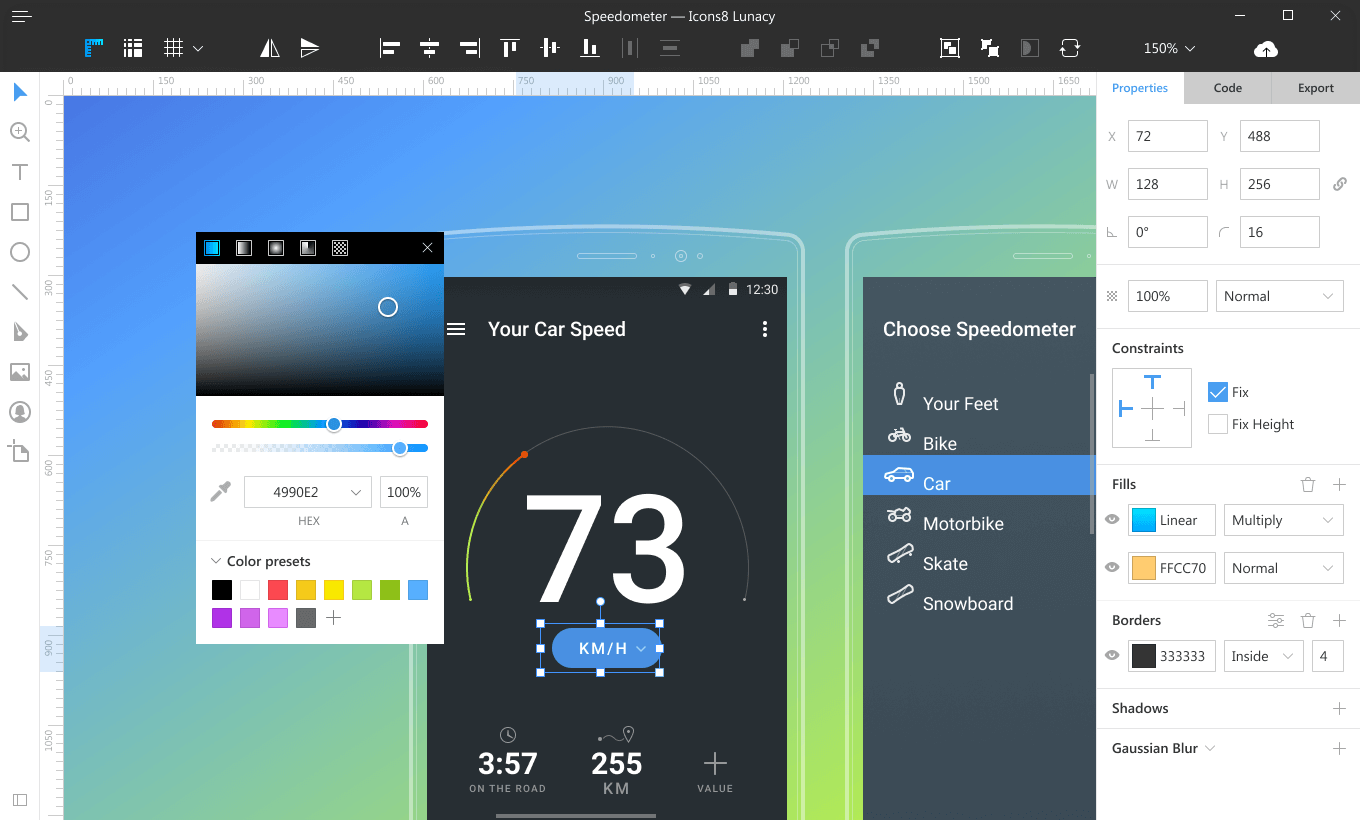Select the red color preset swatch
The width and height of the screenshot is (1360, 820).
(278, 590)
